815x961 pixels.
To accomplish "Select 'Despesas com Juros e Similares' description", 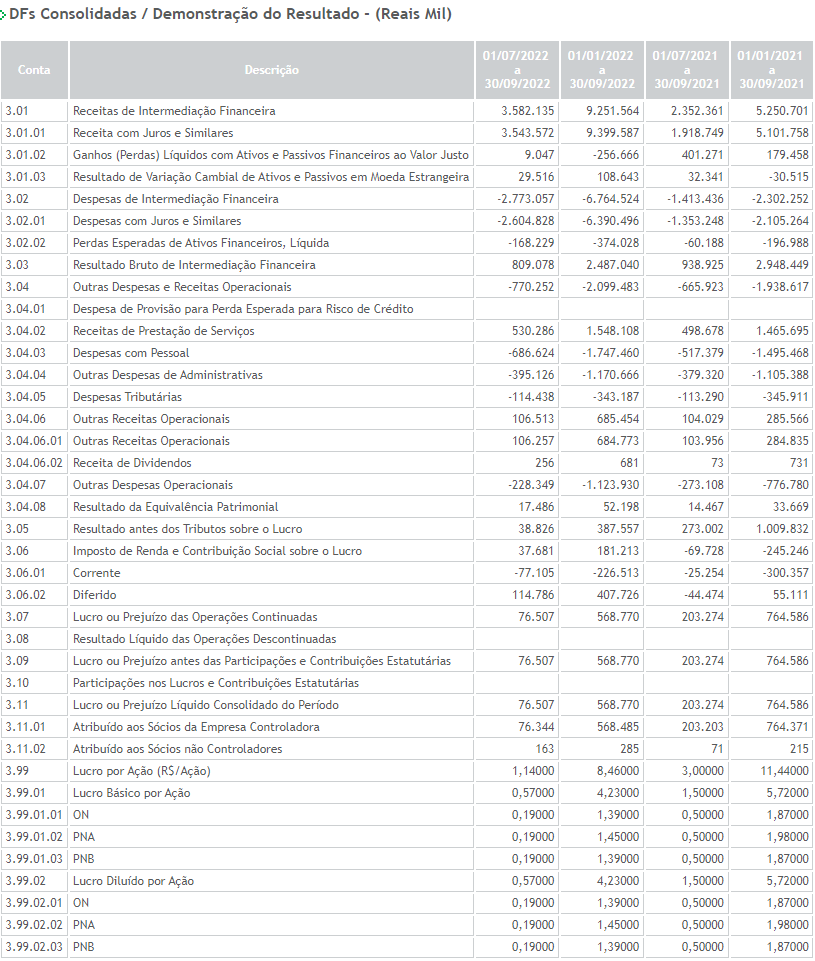I will coord(157,221).
